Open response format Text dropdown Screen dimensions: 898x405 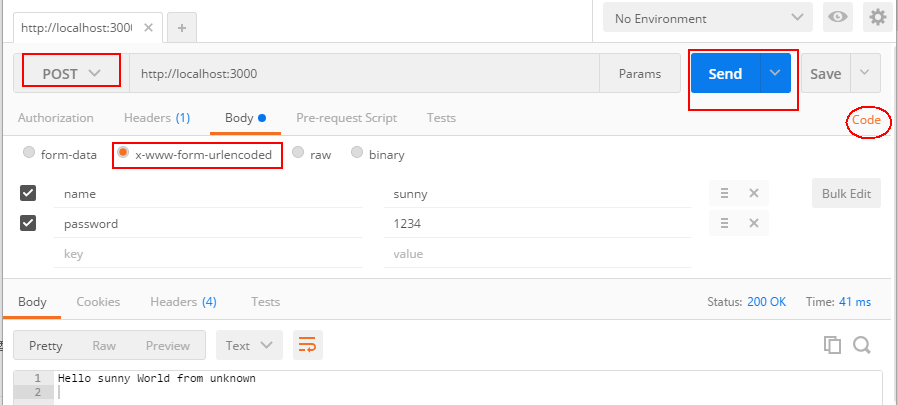click(x=249, y=346)
